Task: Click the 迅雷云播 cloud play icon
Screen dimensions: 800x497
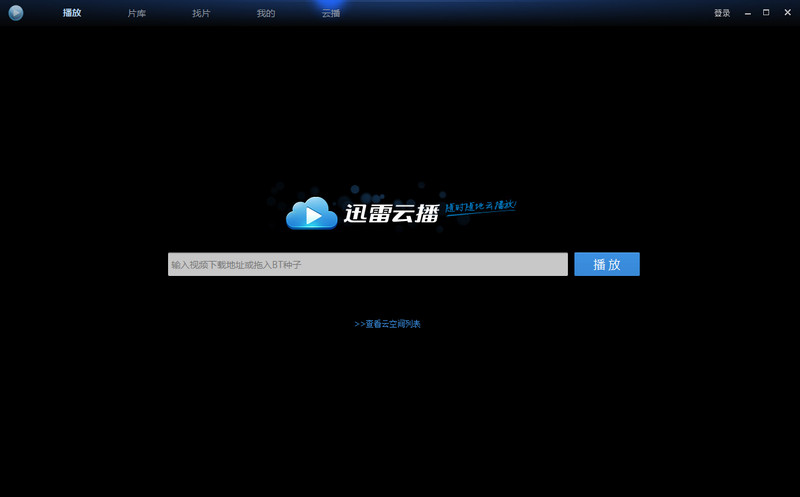Action: [x=312, y=213]
